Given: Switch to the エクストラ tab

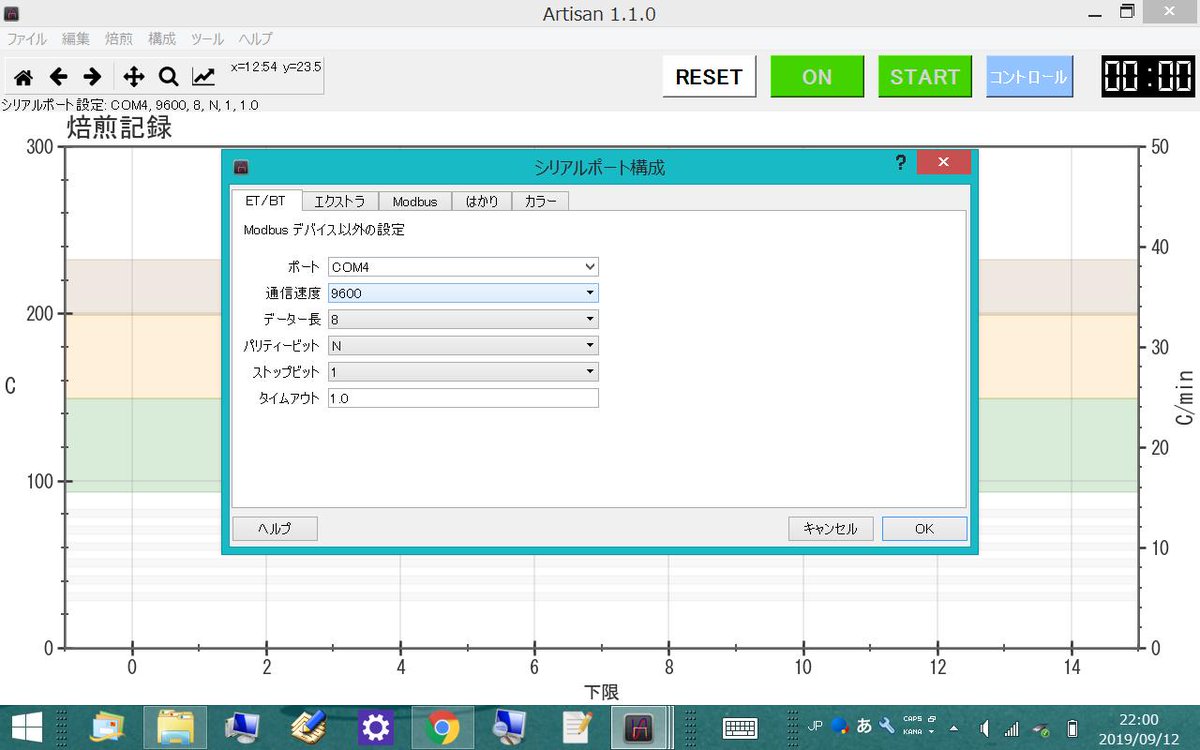Looking at the screenshot, I should pyautogui.click(x=339, y=201).
